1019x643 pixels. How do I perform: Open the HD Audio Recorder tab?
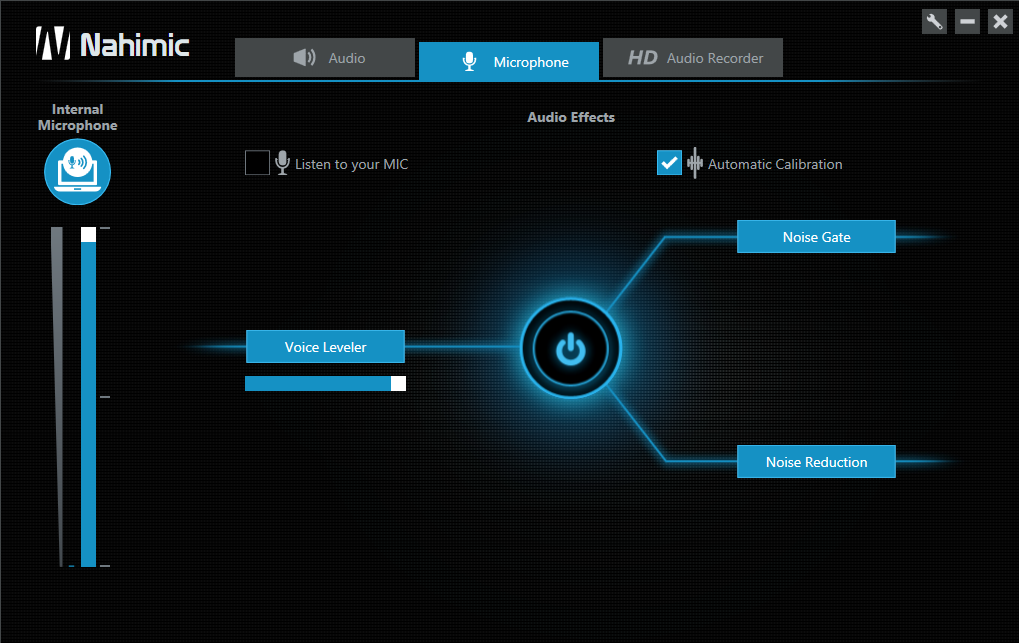(693, 58)
